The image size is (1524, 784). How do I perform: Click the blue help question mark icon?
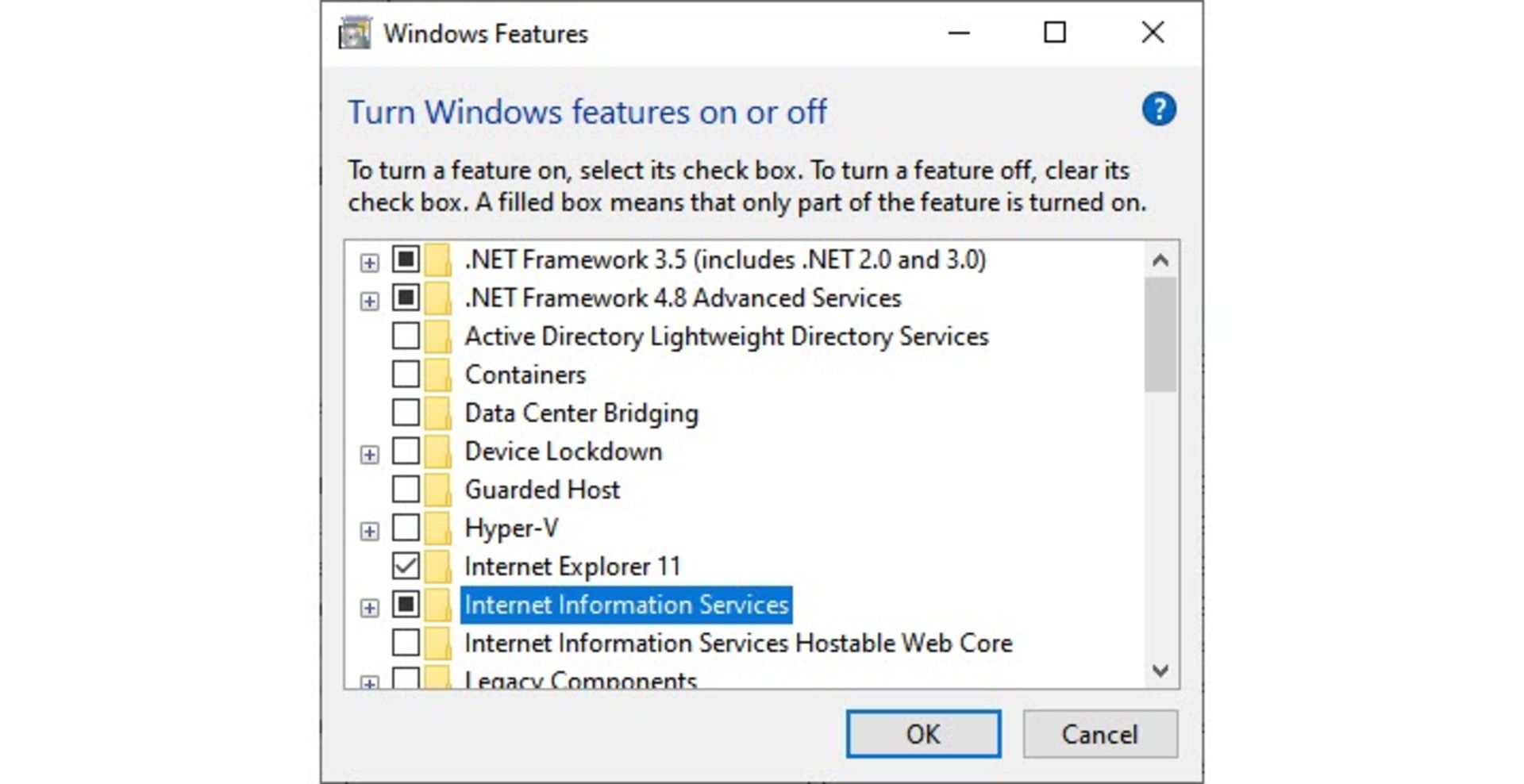click(x=1159, y=110)
